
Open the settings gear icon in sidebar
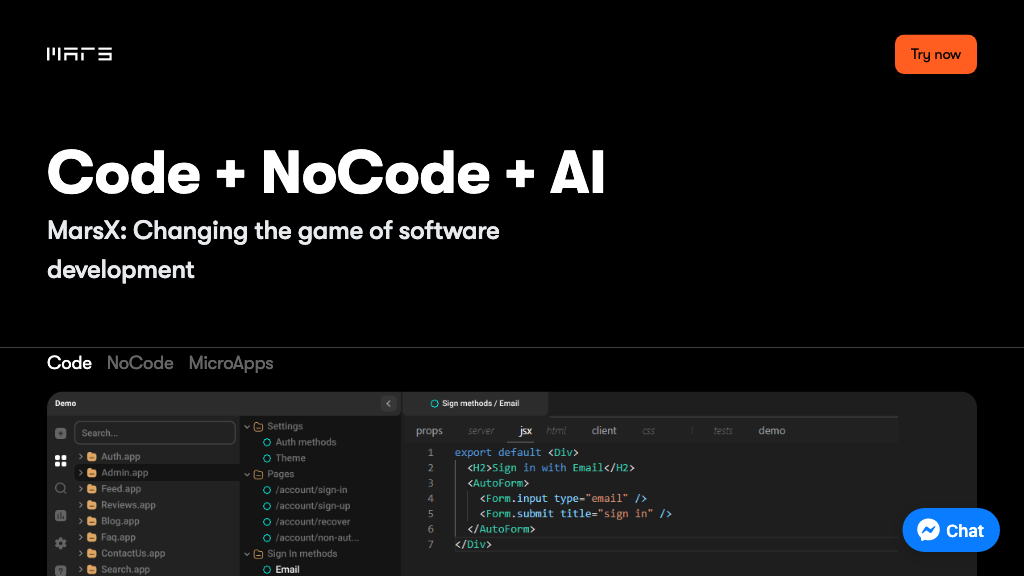tap(61, 543)
